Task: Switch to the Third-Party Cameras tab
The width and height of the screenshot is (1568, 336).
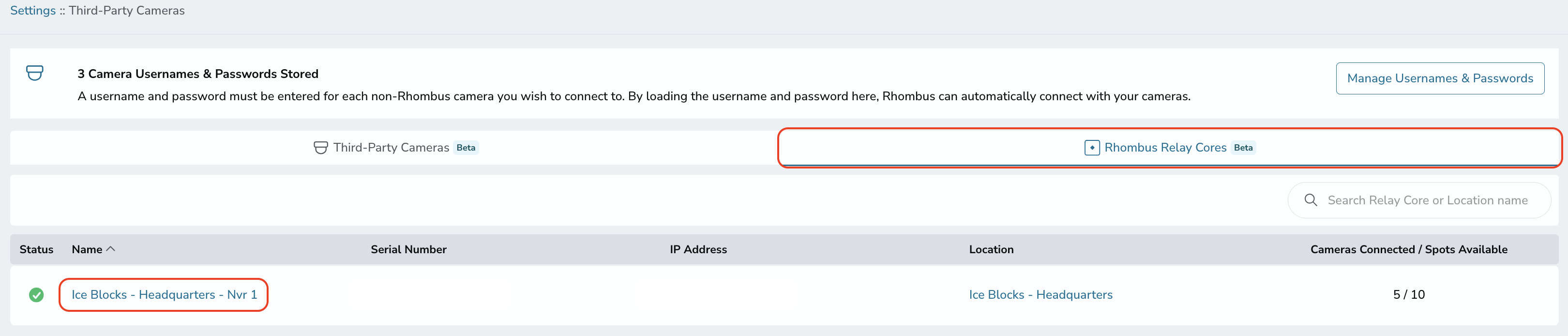Action: coord(395,147)
